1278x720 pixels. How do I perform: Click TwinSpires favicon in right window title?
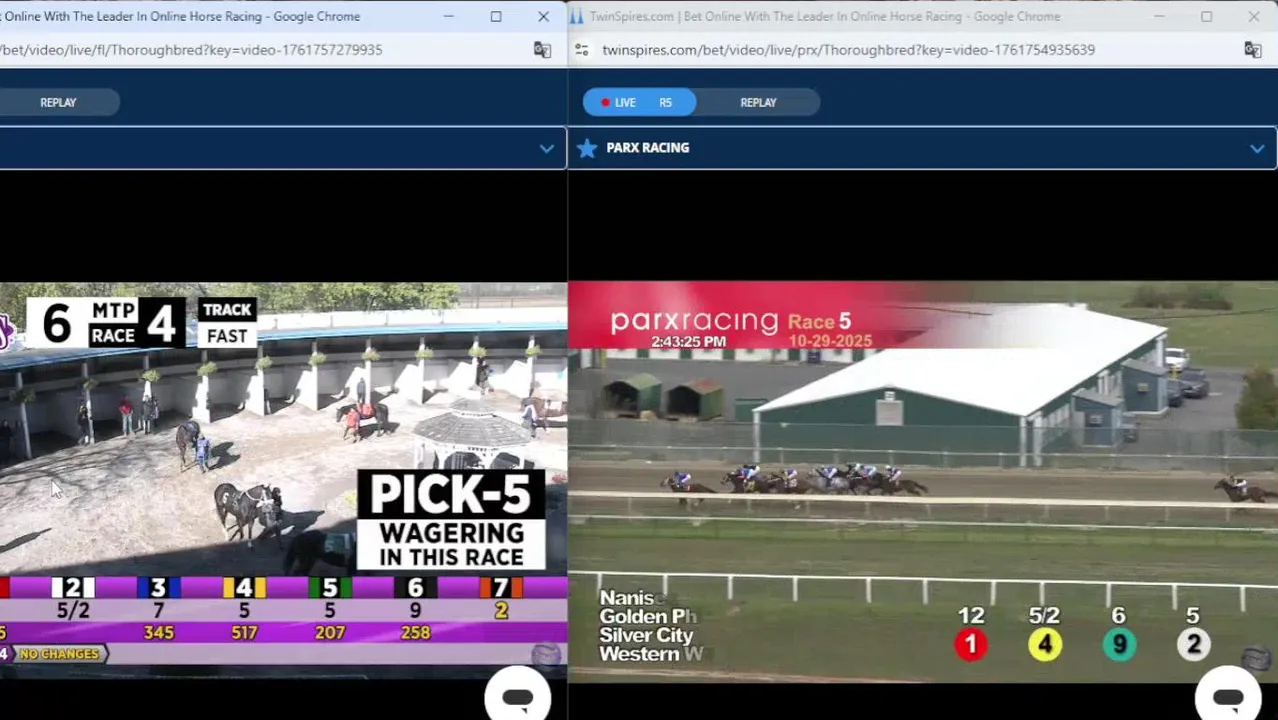click(x=576, y=16)
